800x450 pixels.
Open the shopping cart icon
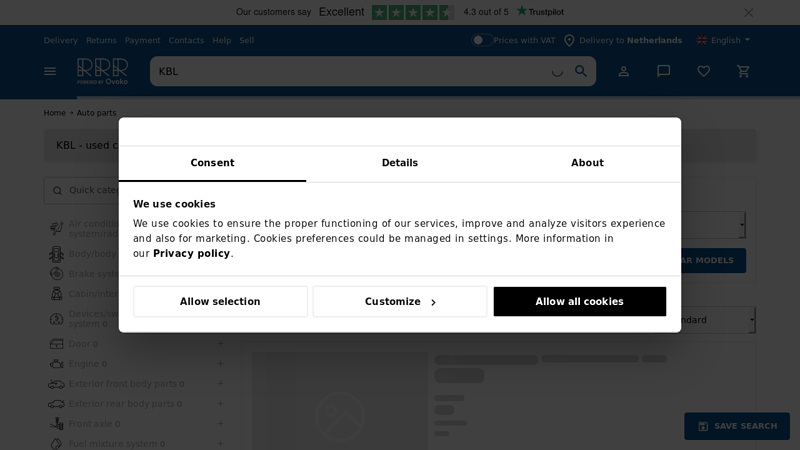point(743,71)
